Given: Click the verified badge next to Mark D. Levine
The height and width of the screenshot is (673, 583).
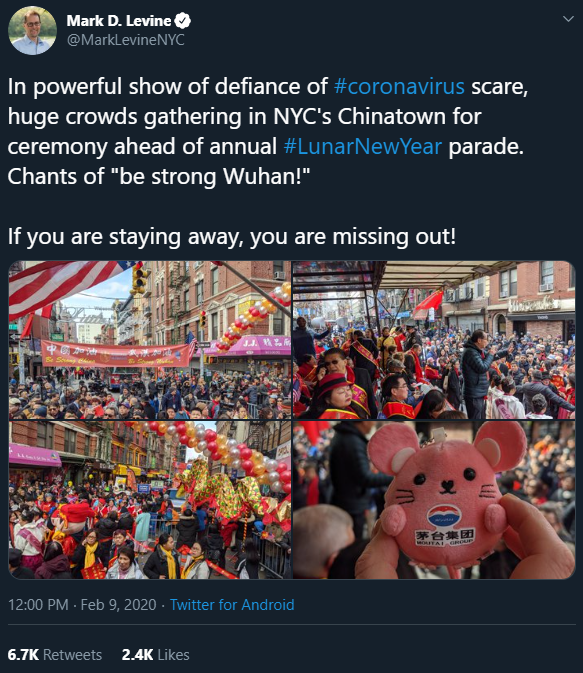Looking at the screenshot, I should pyautogui.click(x=183, y=21).
